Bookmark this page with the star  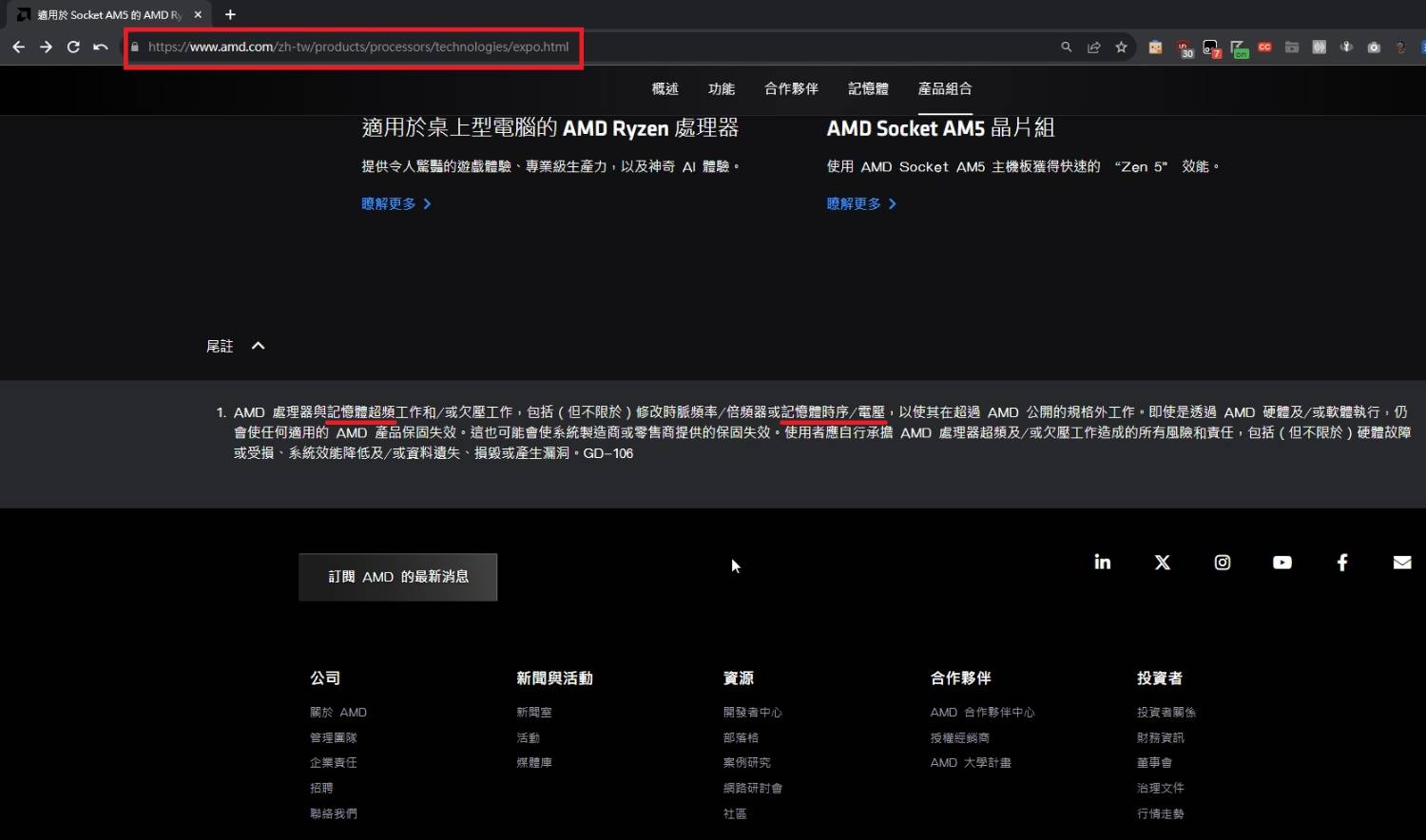coord(1122,47)
